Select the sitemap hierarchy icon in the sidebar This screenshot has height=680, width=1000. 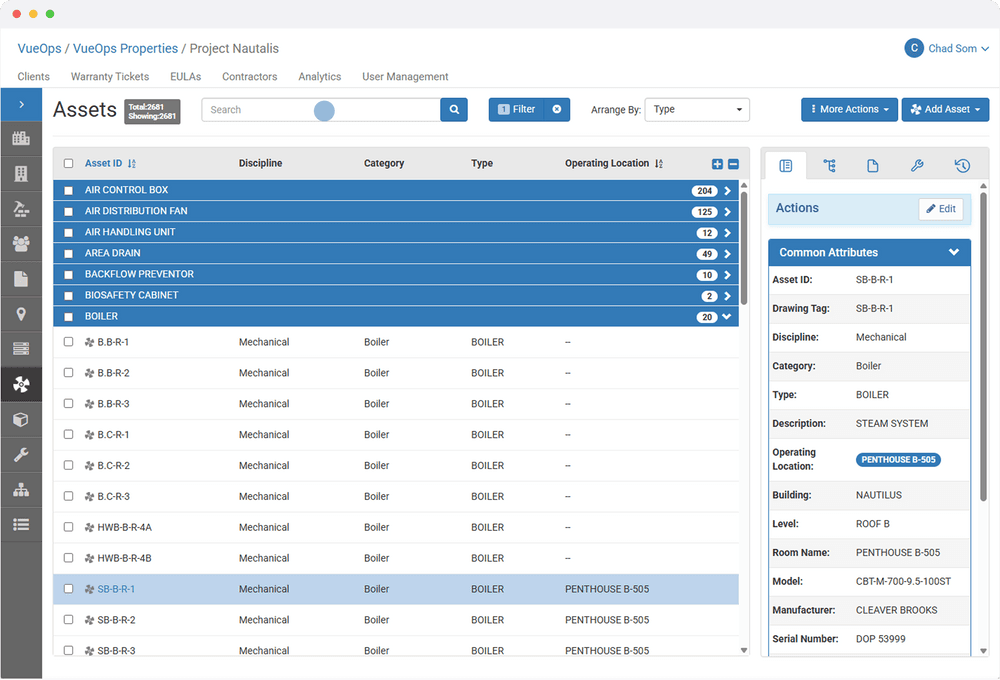pyautogui.click(x=21, y=489)
